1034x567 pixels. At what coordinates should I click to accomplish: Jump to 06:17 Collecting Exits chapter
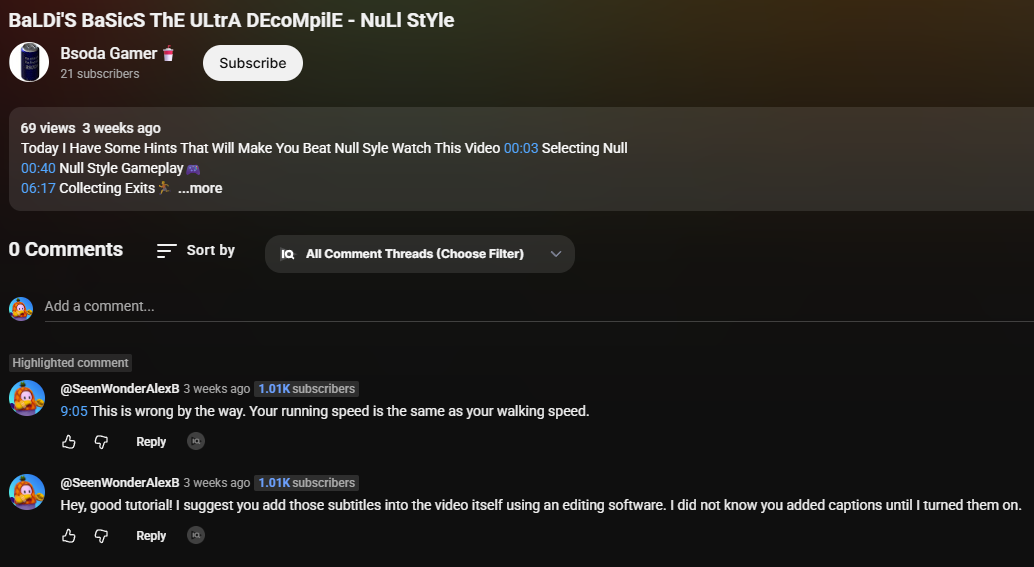pyautogui.click(x=38, y=188)
